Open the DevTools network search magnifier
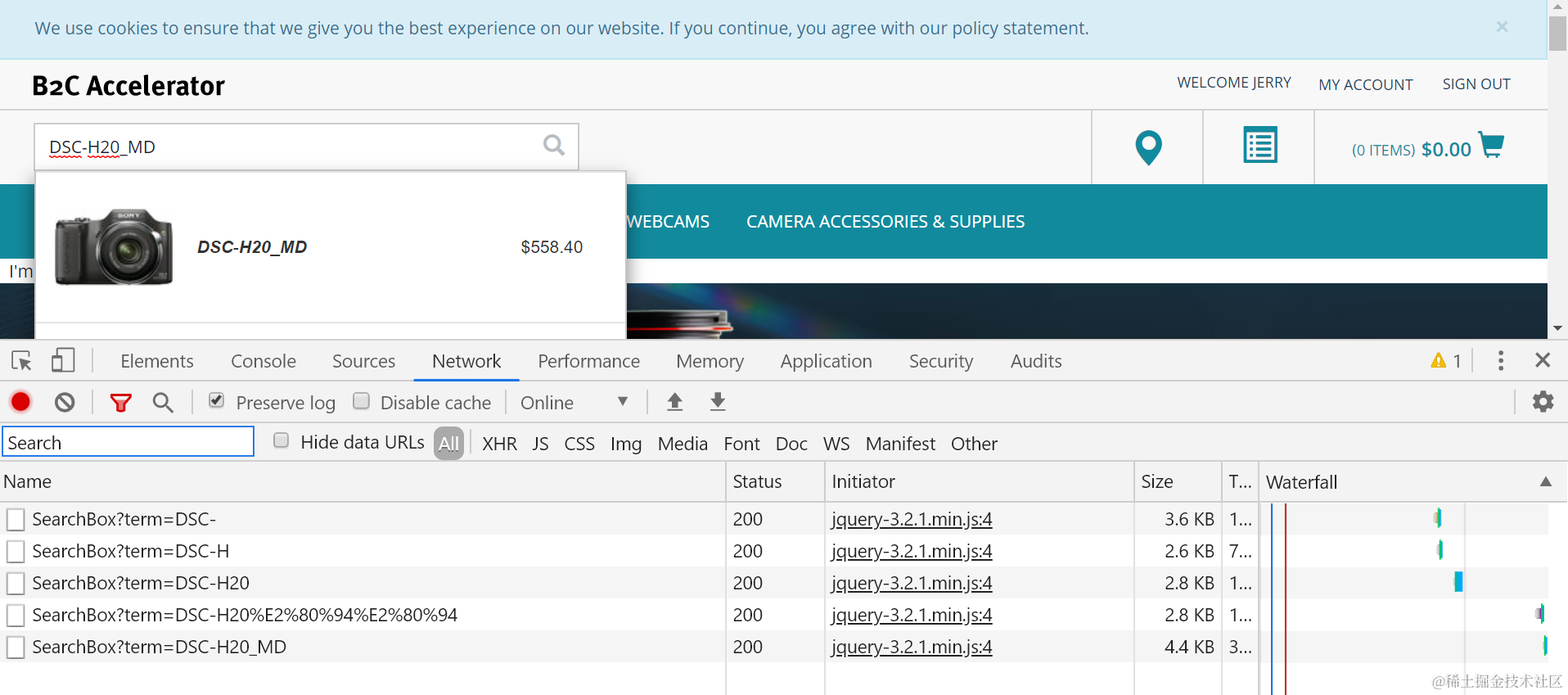 coord(163,402)
